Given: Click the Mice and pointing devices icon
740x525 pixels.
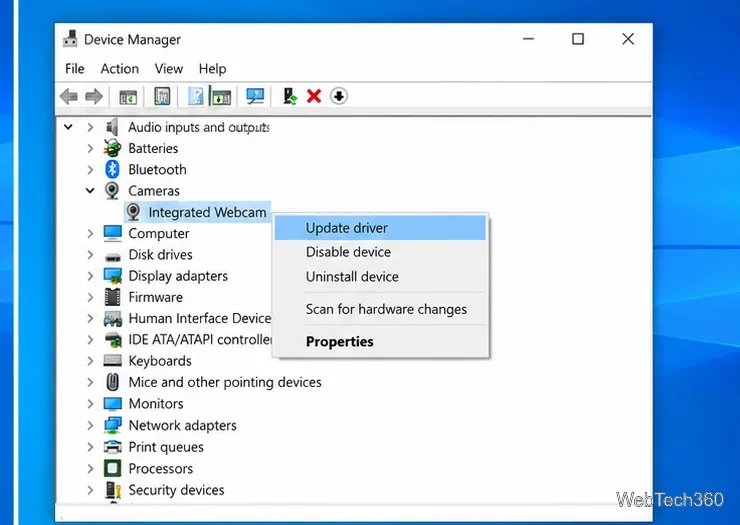Looking at the screenshot, I should 112,381.
